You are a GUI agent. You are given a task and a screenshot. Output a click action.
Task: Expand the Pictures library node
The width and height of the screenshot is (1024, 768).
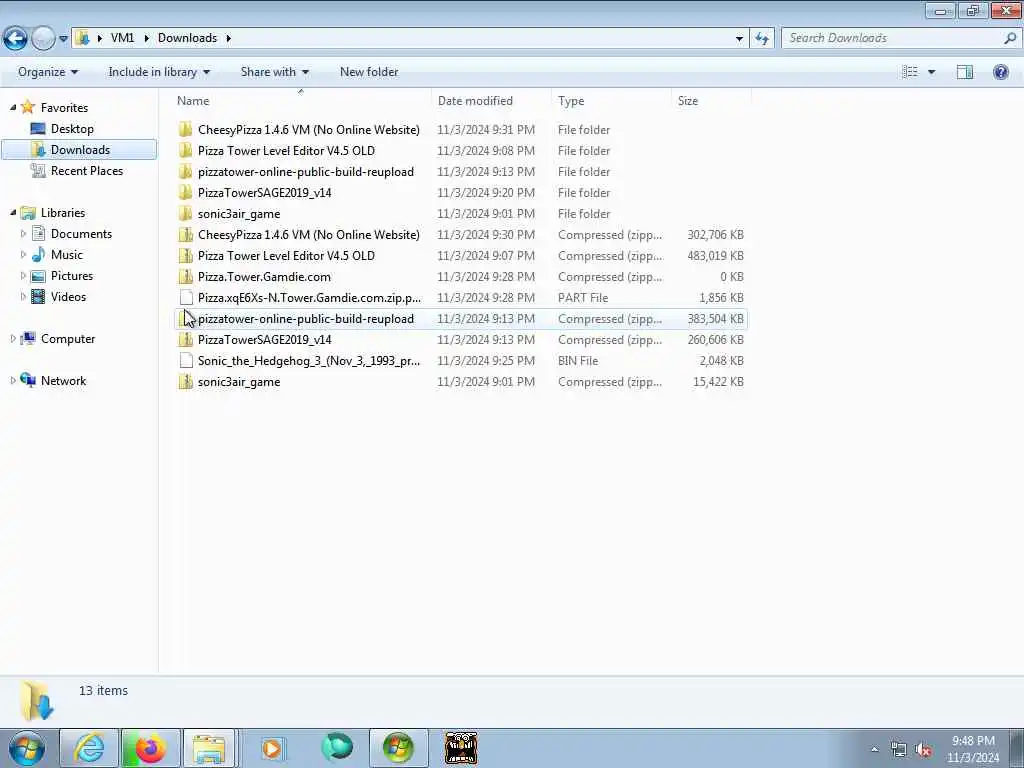(24, 276)
